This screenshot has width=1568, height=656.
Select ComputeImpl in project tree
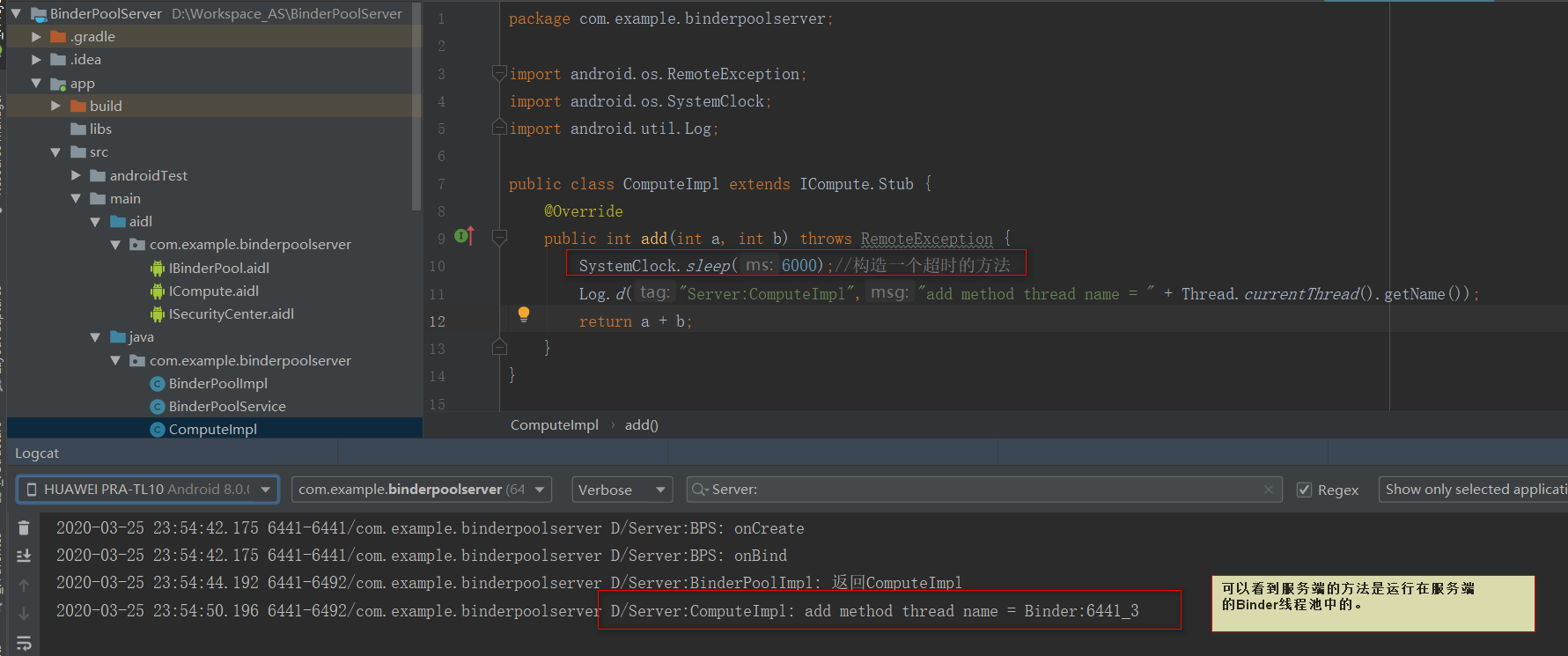(213, 430)
